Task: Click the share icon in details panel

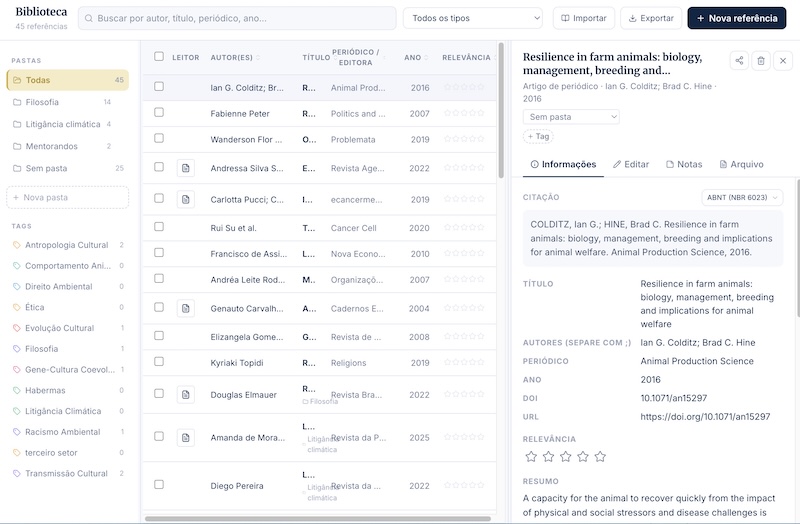Action: click(x=739, y=61)
